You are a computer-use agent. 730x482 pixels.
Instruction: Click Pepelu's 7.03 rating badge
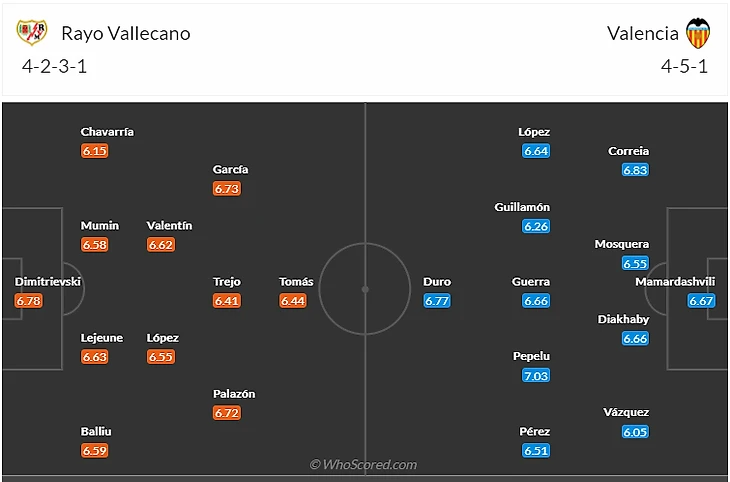[x=536, y=376]
